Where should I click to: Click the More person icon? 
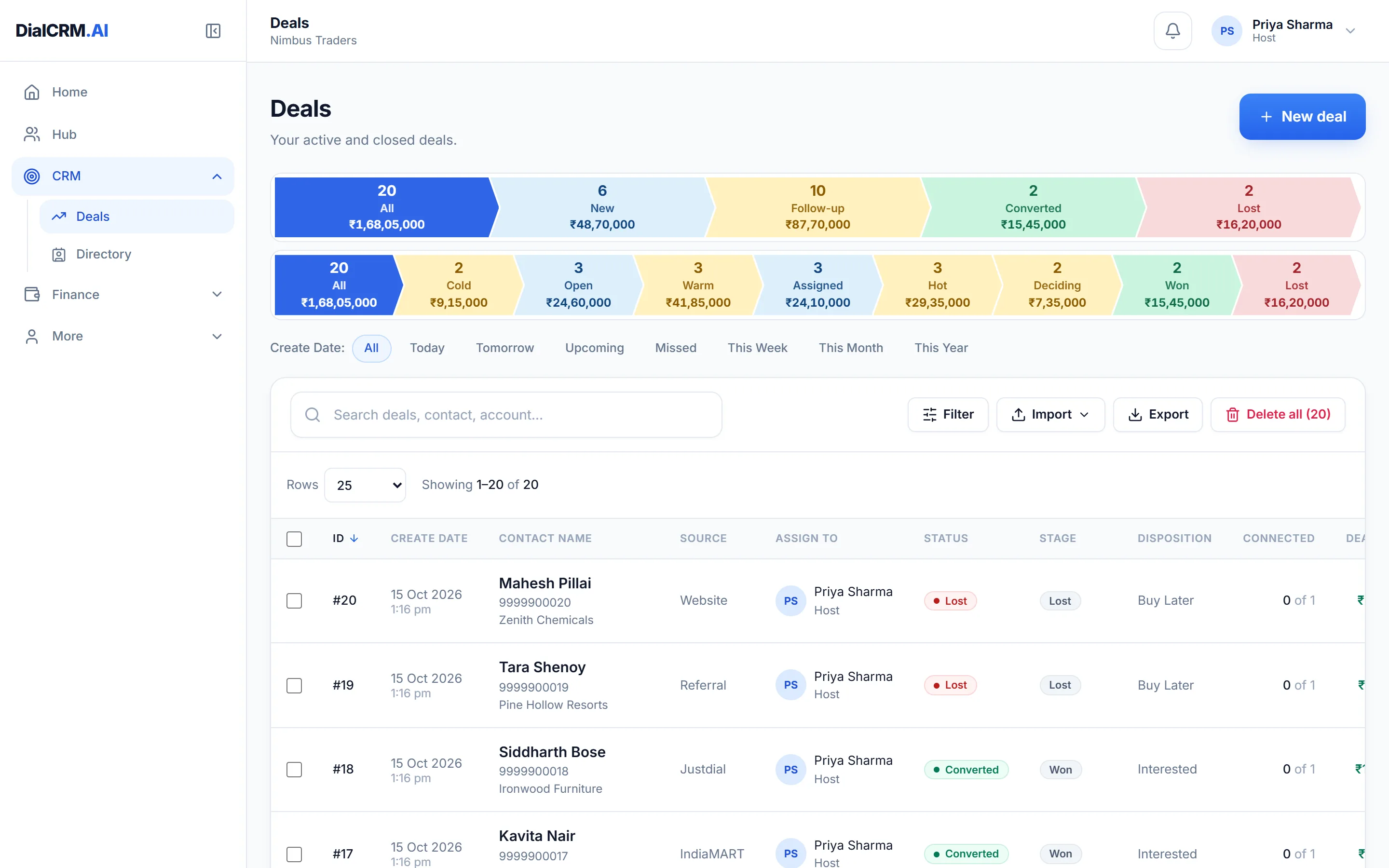tap(32, 337)
